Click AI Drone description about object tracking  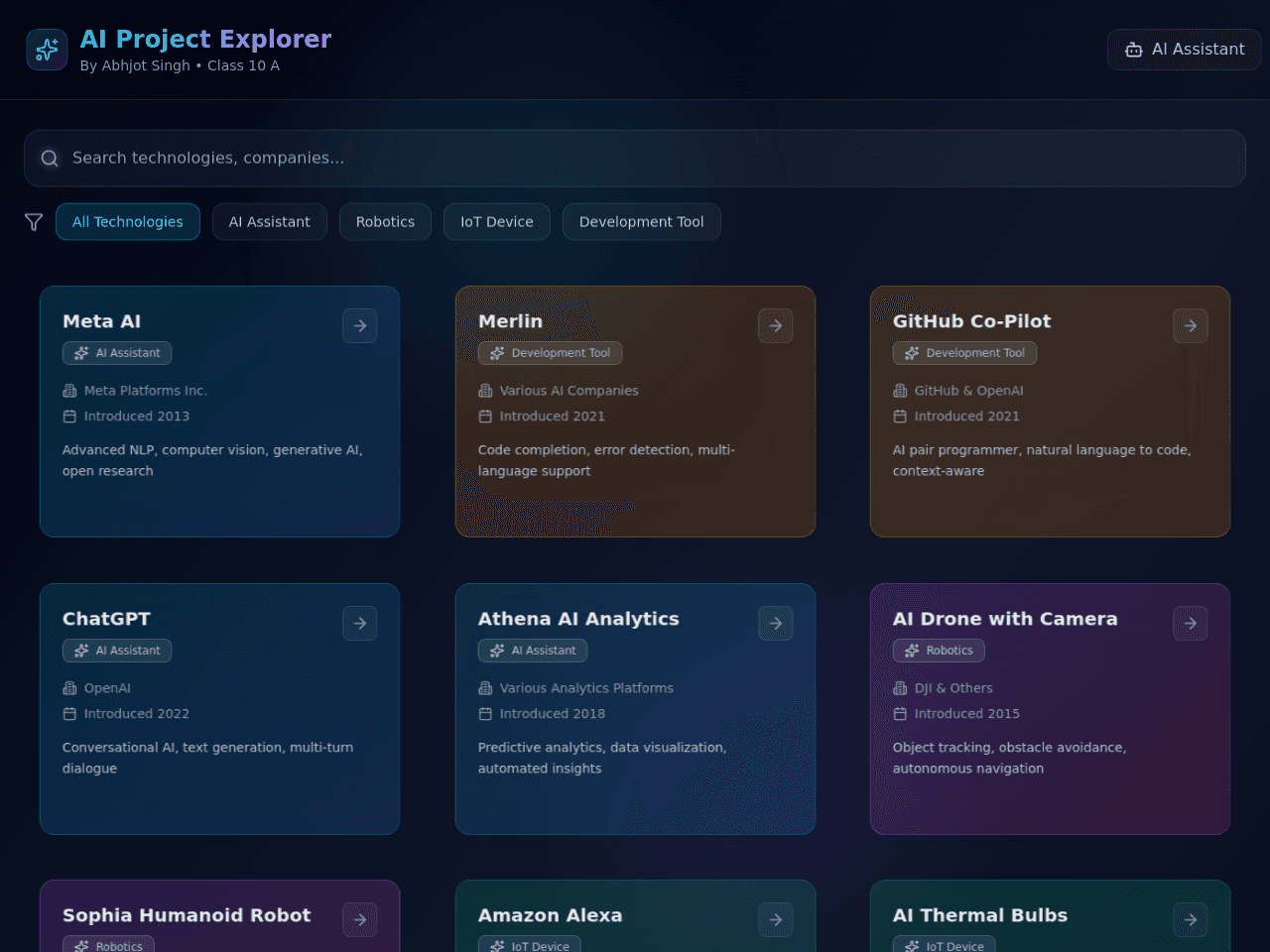tap(1010, 758)
